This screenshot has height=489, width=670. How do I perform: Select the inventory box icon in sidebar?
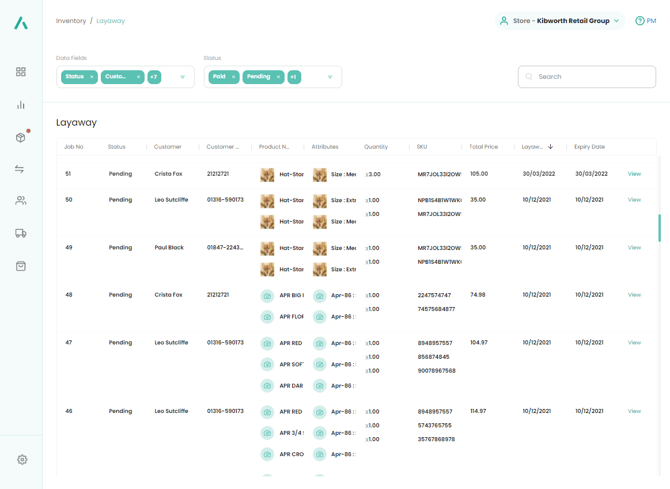coord(21,137)
